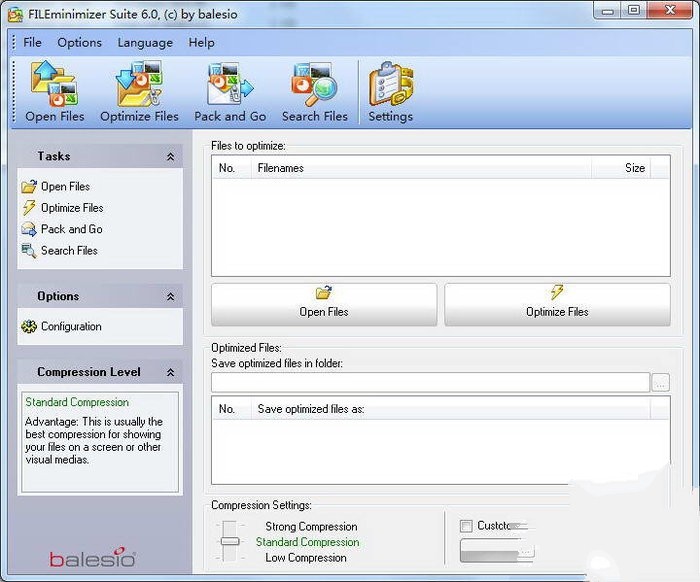700x582 pixels.
Task: Click the compression level slider handle
Action: (230, 541)
